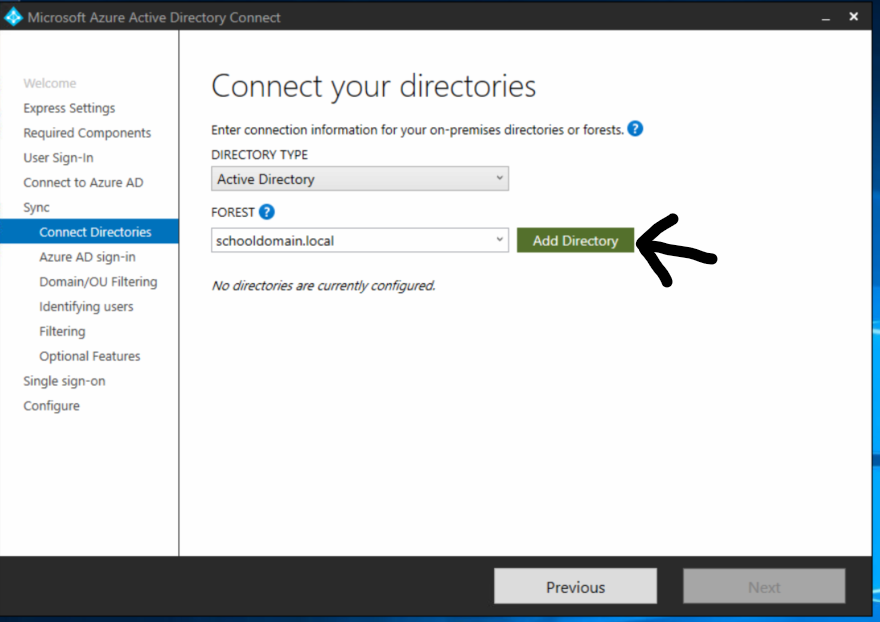
Task: Open the Filtering step
Action: tap(62, 331)
